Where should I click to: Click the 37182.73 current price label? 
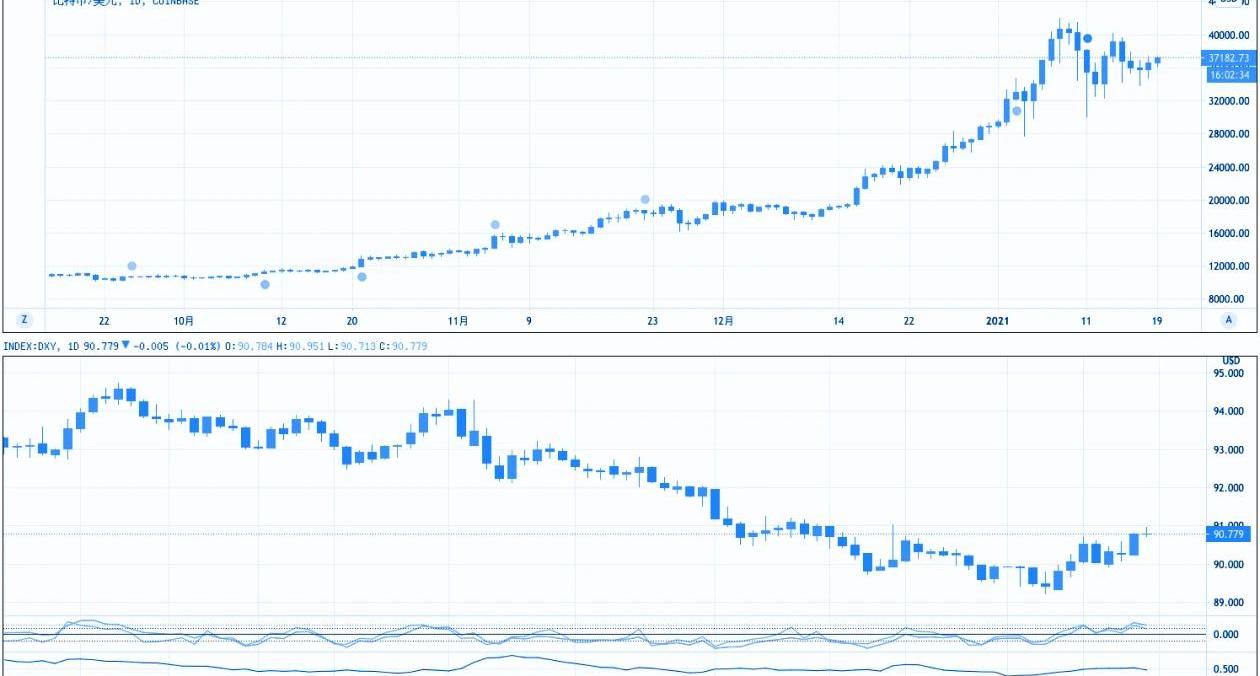(1229, 59)
